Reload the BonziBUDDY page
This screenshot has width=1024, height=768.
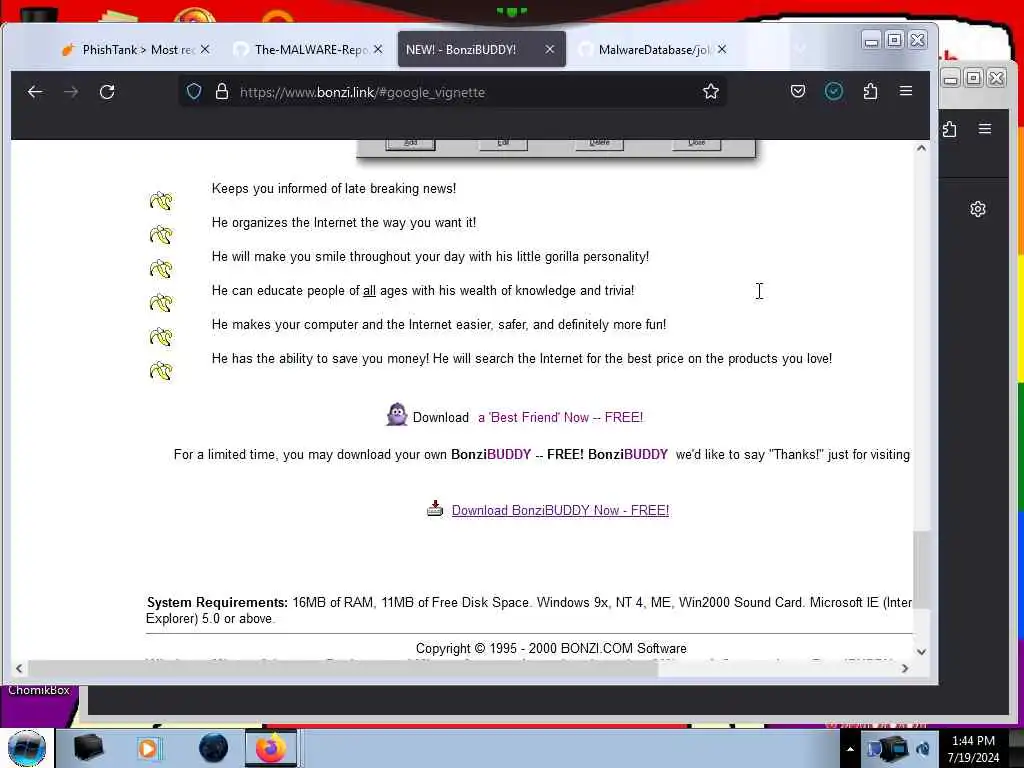coord(107,92)
